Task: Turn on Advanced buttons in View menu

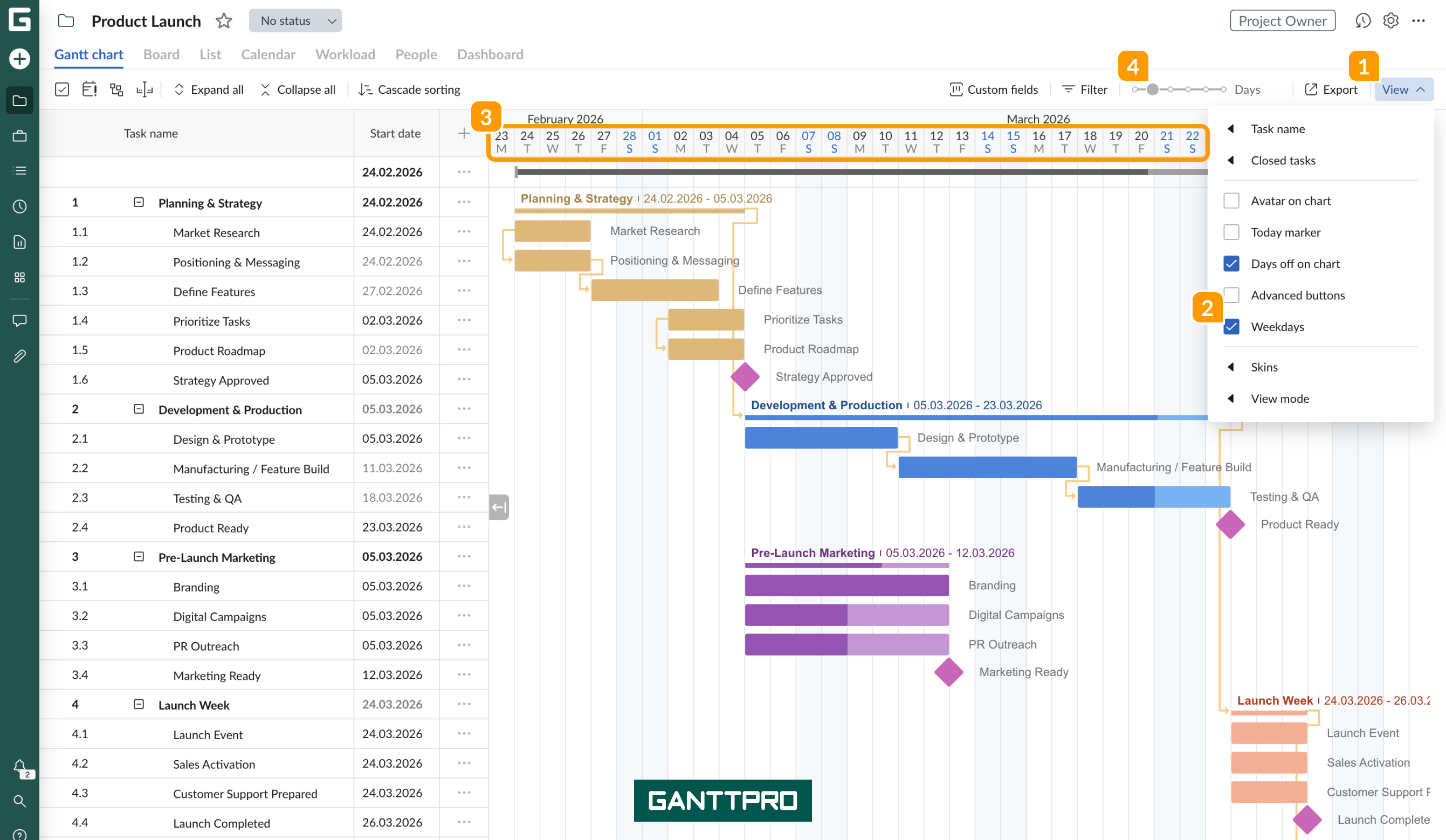Action: click(1231, 295)
